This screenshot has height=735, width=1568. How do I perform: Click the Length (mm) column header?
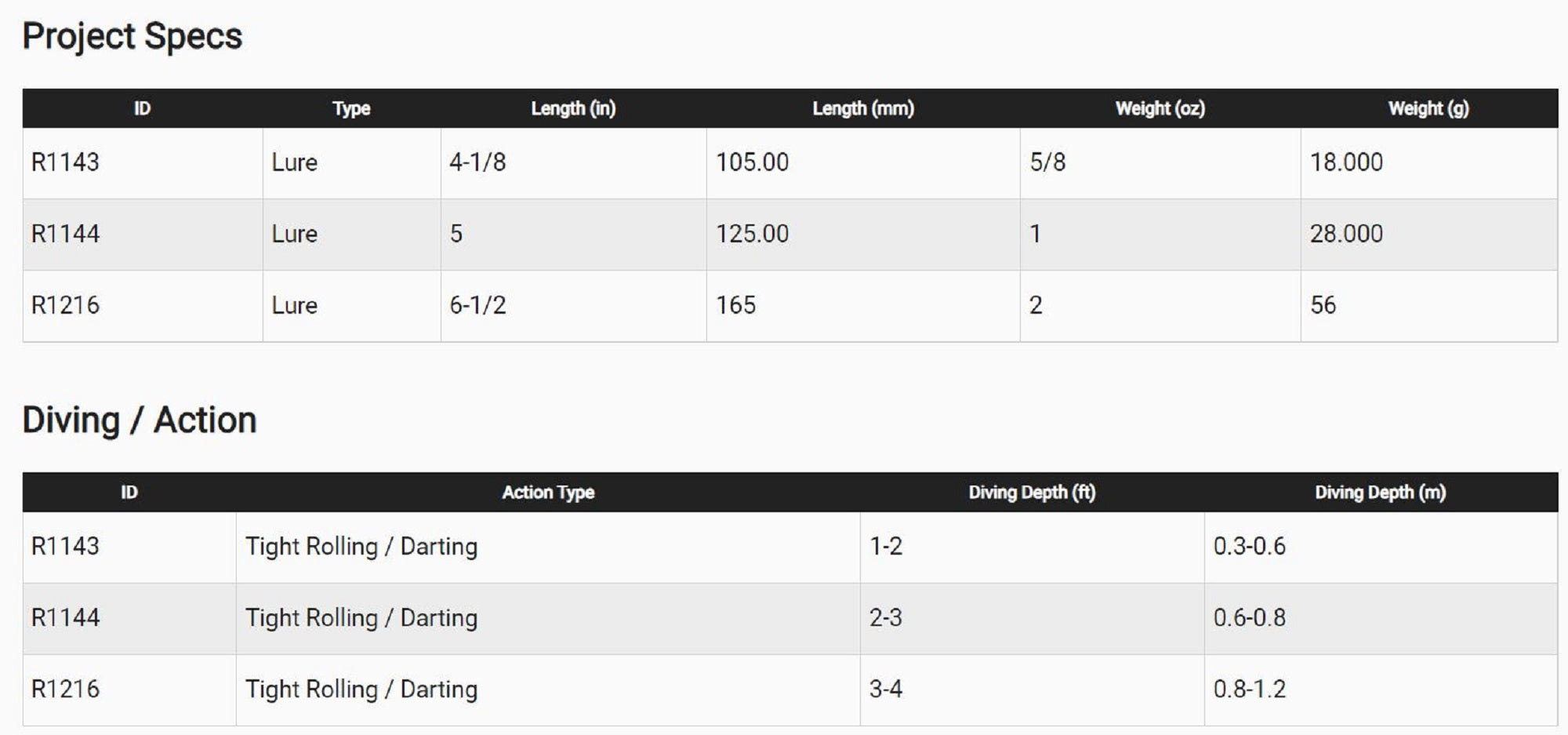pos(863,108)
